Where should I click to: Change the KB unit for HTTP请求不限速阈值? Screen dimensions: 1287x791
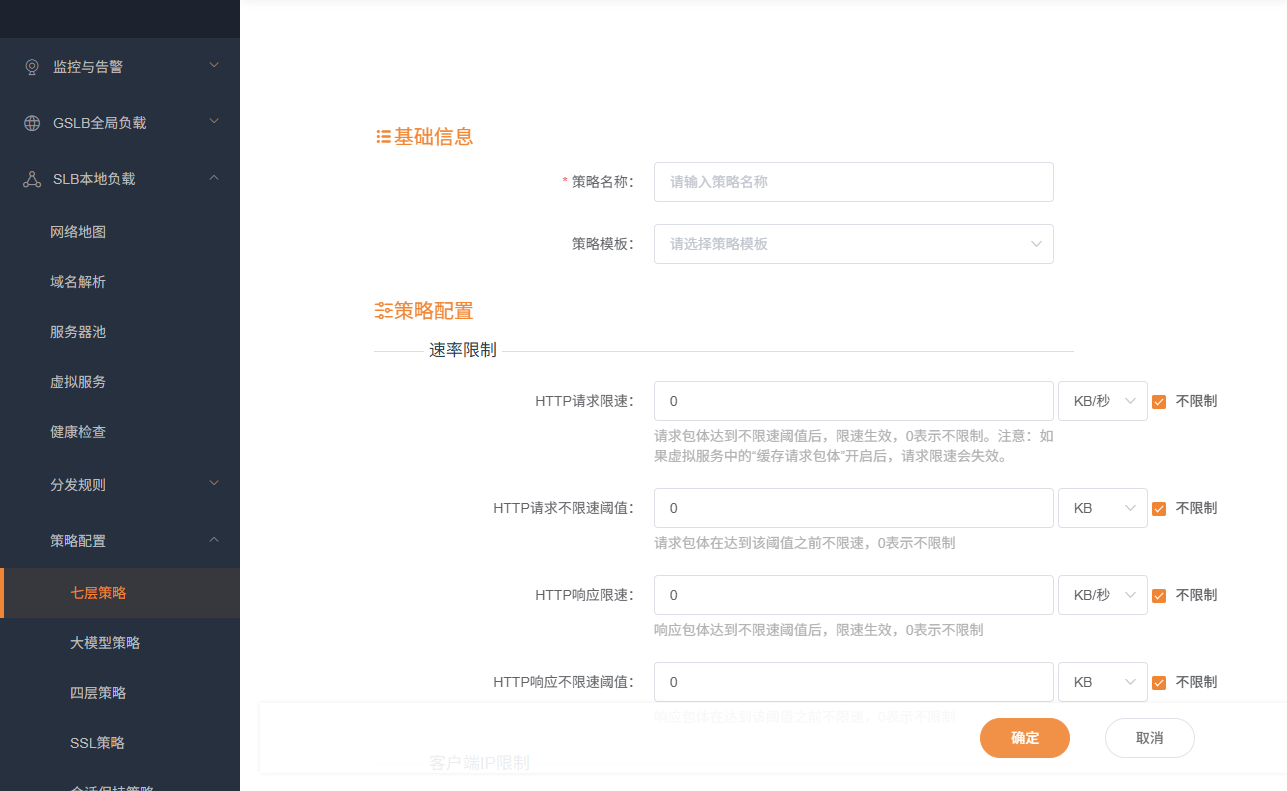click(x=1102, y=508)
